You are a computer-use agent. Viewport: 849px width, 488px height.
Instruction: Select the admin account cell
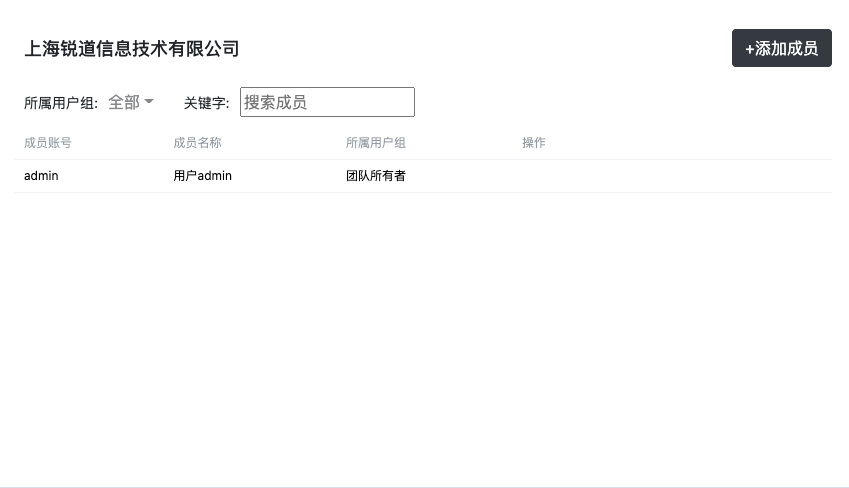[41, 176]
